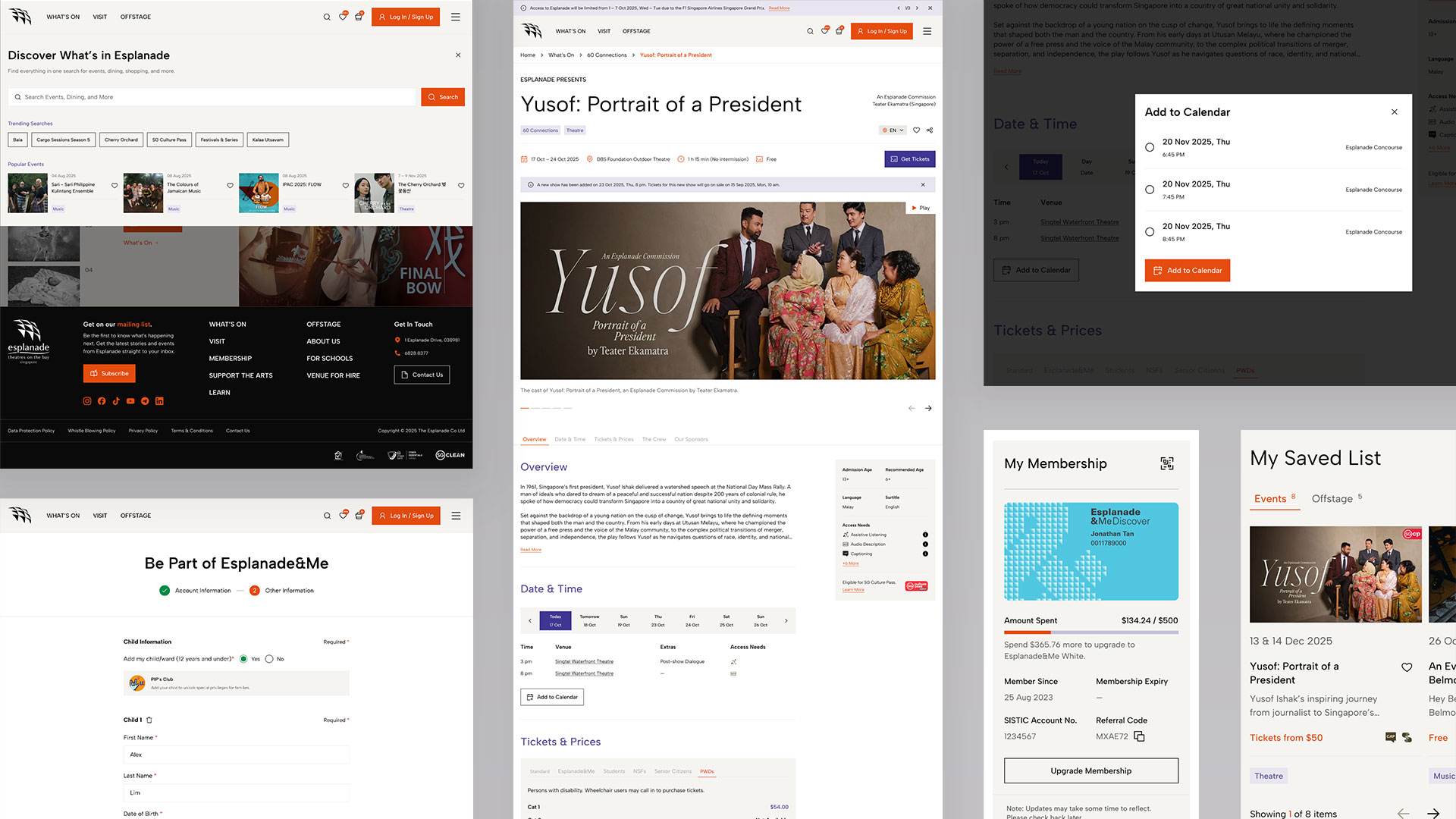Viewport: 1456px width, 819px height.
Task: Switch to the Date & Time section tab
Action: [570, 439]
